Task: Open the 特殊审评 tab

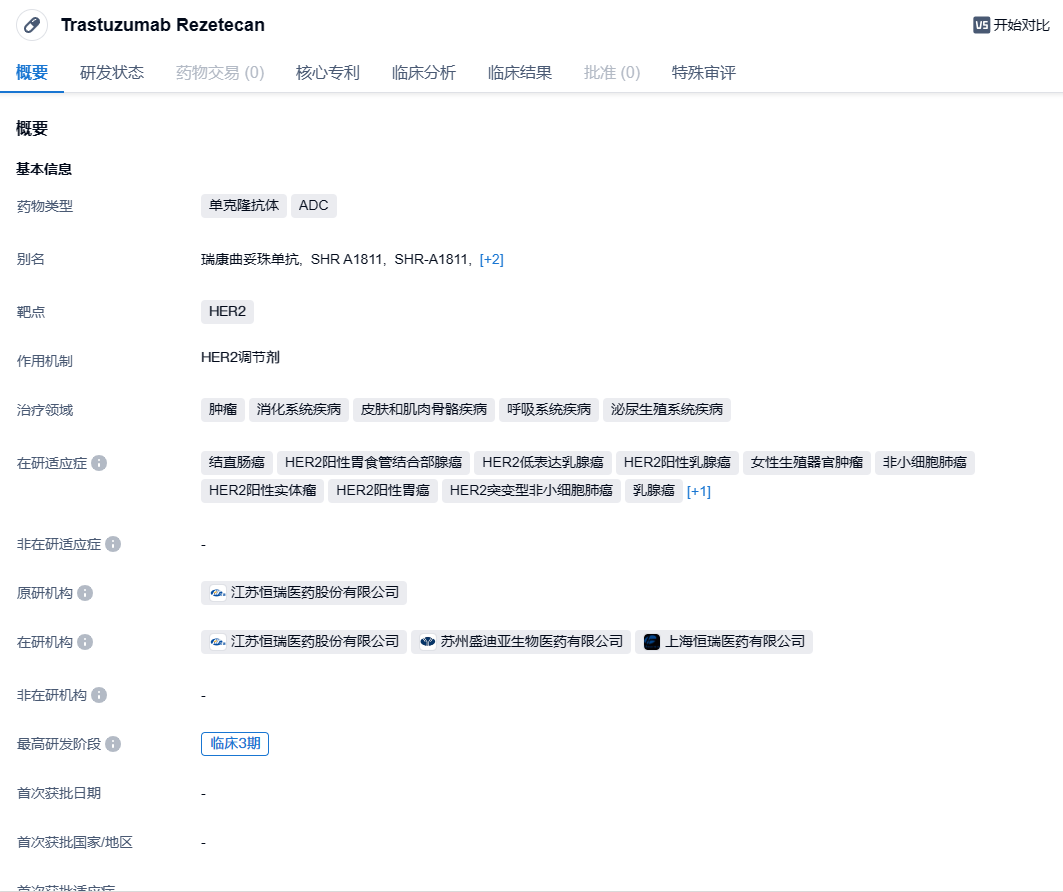Action: point(704,72)
